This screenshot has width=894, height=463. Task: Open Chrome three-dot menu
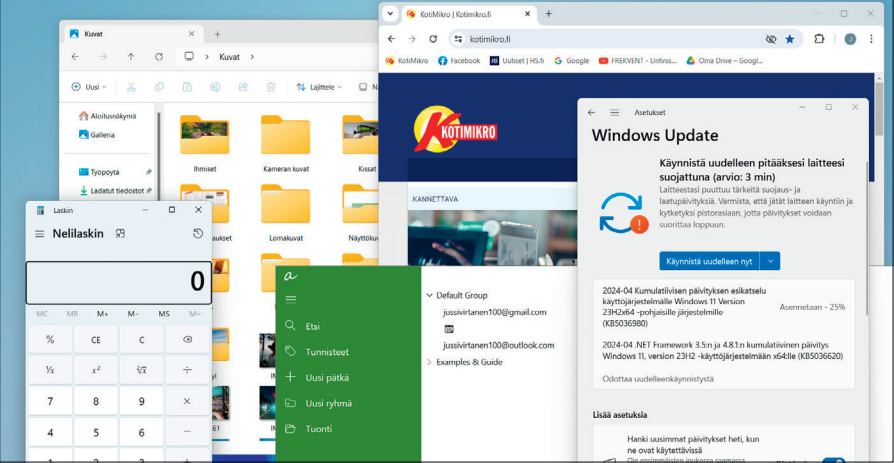pos(871,39)
